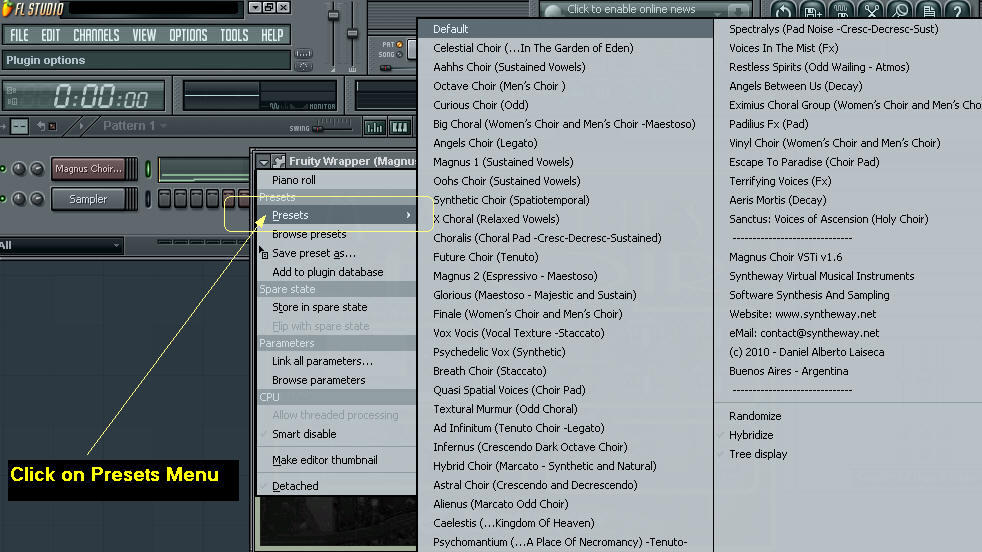Open the CHANNELS menu

tap(96, 35)
